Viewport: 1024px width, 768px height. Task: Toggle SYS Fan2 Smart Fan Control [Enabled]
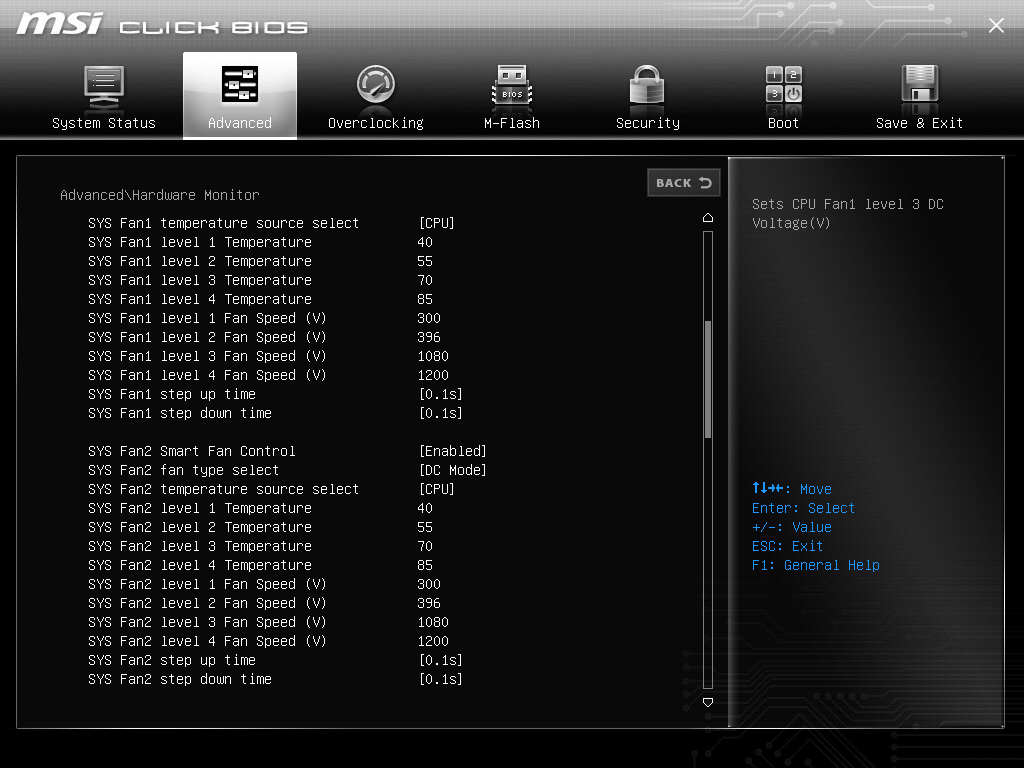coord(453,451)
